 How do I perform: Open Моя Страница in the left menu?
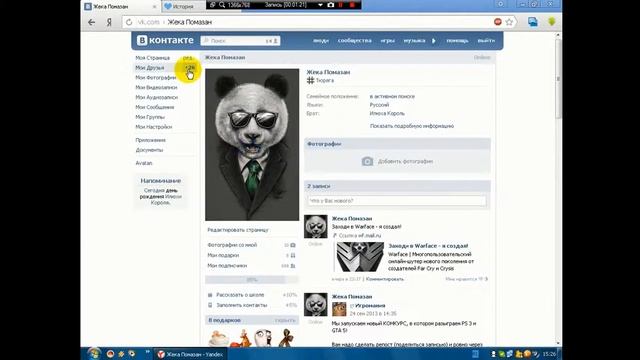tap(153, 58)
